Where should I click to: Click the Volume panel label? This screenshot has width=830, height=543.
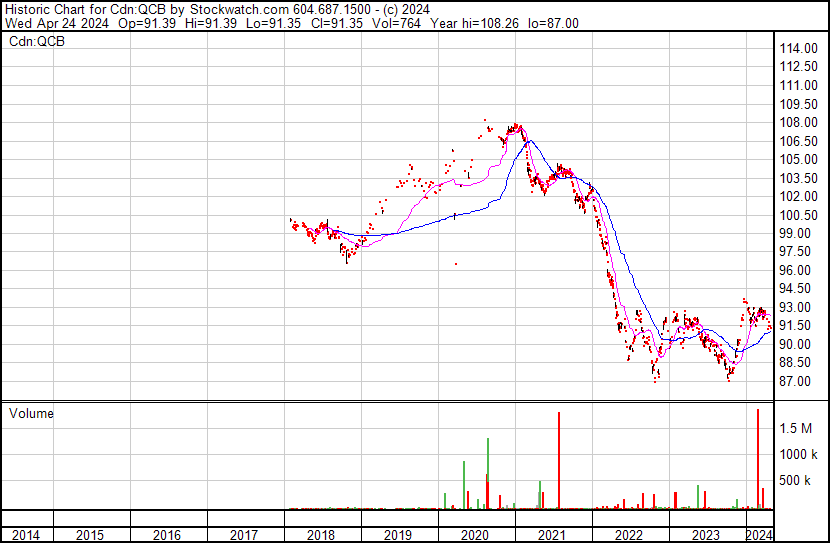pos(31,413)
